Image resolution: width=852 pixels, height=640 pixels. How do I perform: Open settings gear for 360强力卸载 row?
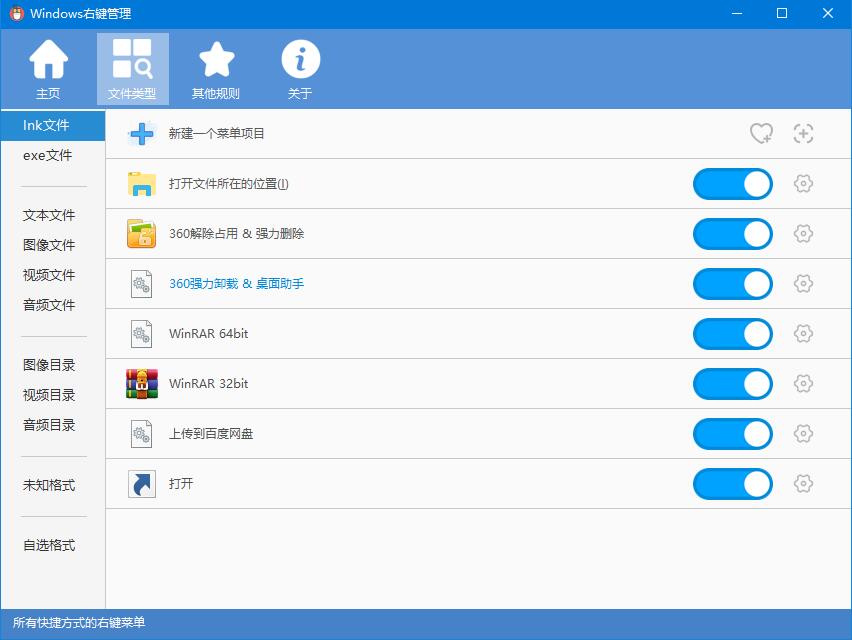point(803,284)
